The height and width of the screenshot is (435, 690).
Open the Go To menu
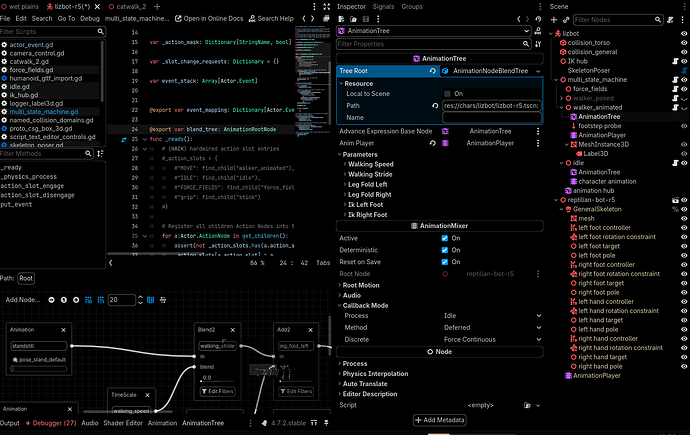click(66, 18)
